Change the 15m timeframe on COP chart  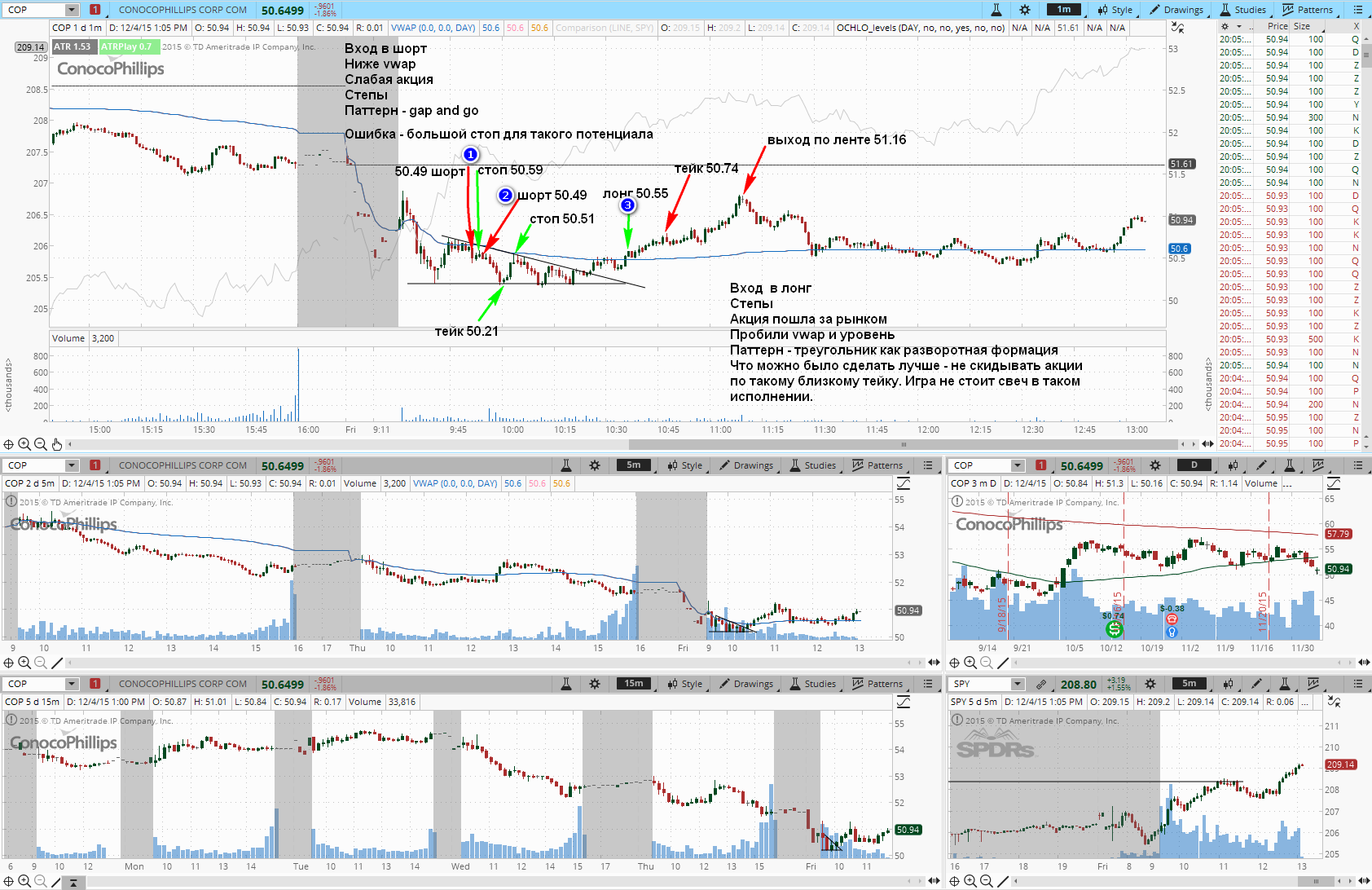point(634,684)
